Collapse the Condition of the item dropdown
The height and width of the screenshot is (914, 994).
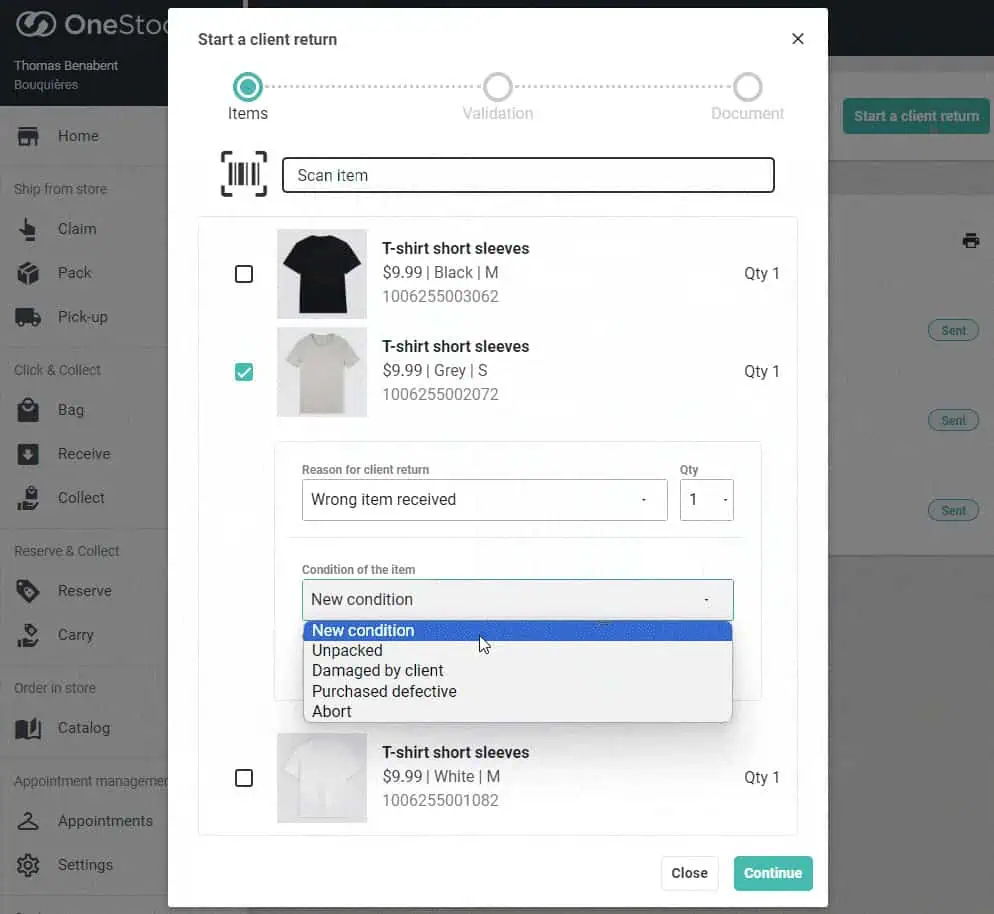coord(517,600)
